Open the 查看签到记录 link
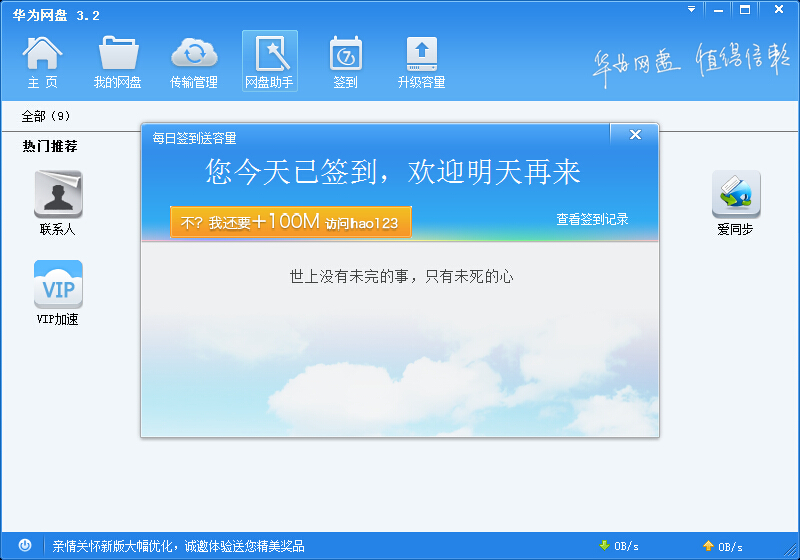The image size is (800, 560). (x=592, y=220)
